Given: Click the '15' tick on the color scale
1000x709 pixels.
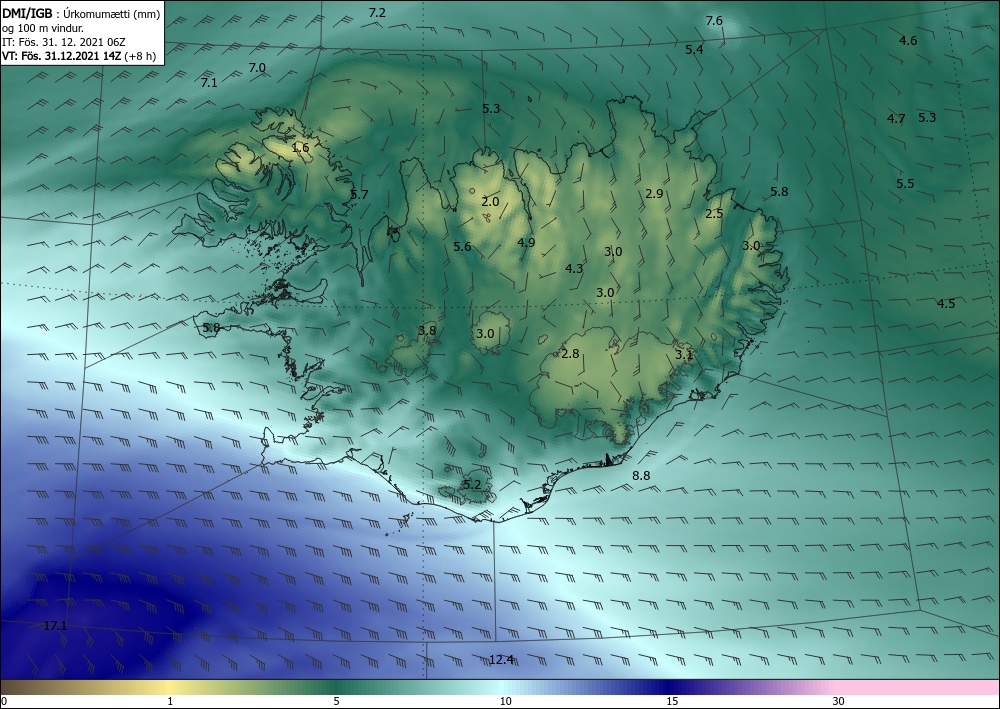Looking at the screenshot, I should [x=672, y=702].
